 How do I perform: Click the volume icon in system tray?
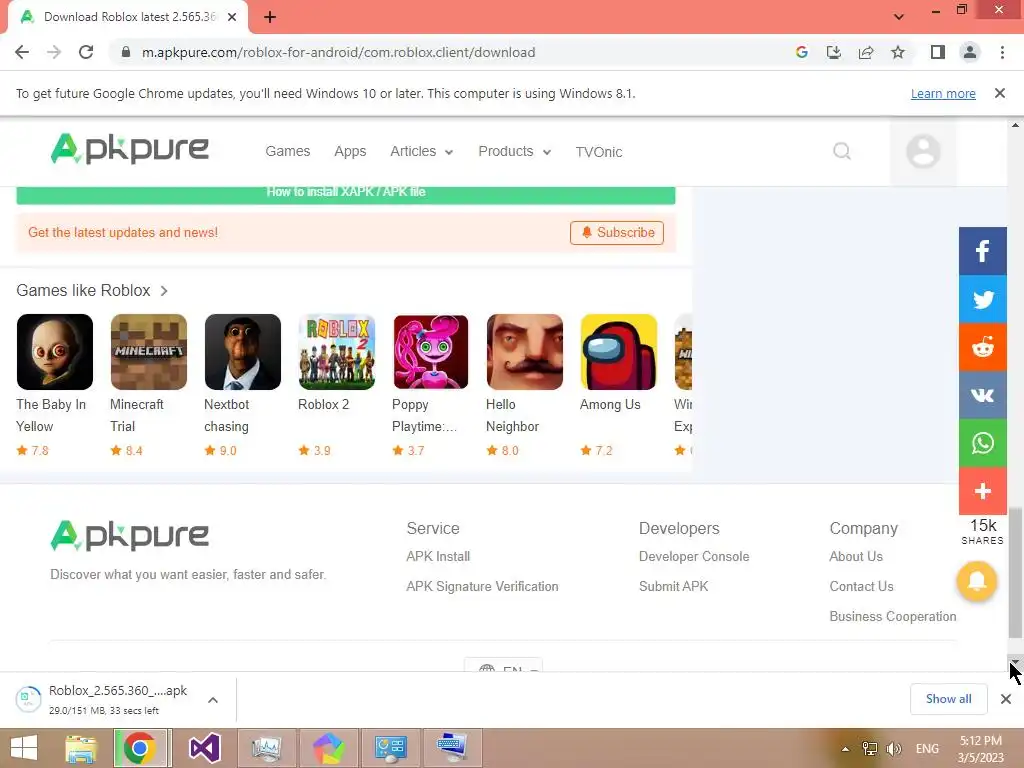894,748
